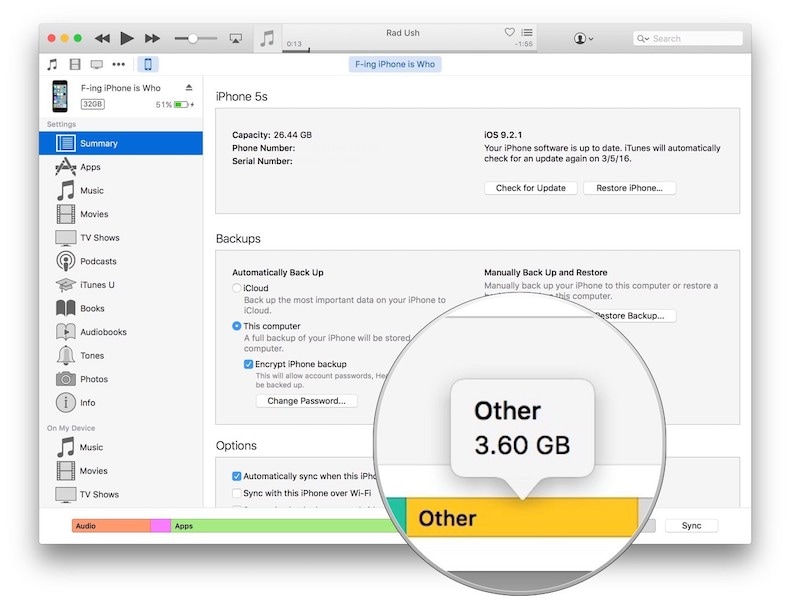Open Music under Settings sidebar
The height and width of the screenshot is (600, 791).
coord(121,191)
